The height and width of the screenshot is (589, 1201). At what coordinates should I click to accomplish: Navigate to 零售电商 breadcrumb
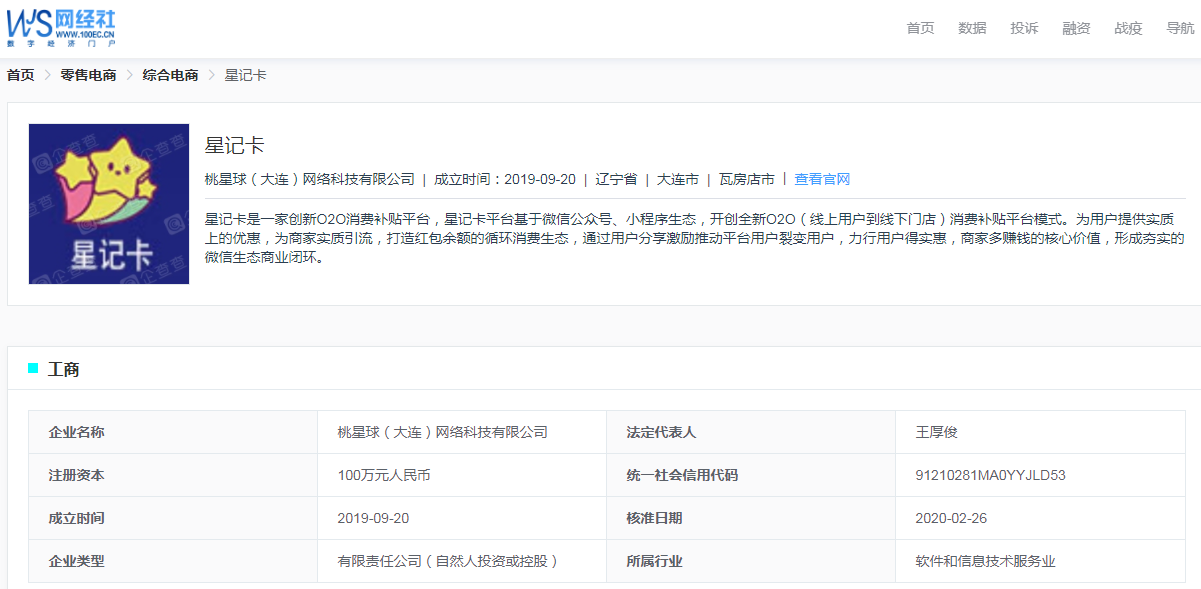[x=88, y=75]
